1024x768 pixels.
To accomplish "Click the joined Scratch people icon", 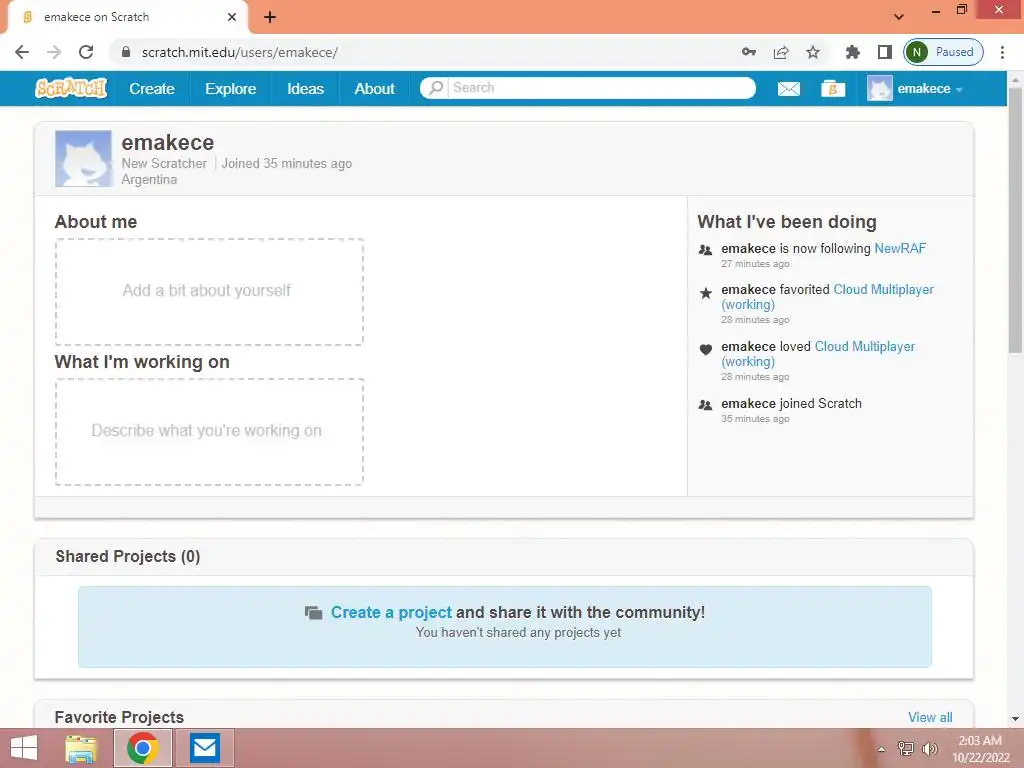I will pos(705,405).
